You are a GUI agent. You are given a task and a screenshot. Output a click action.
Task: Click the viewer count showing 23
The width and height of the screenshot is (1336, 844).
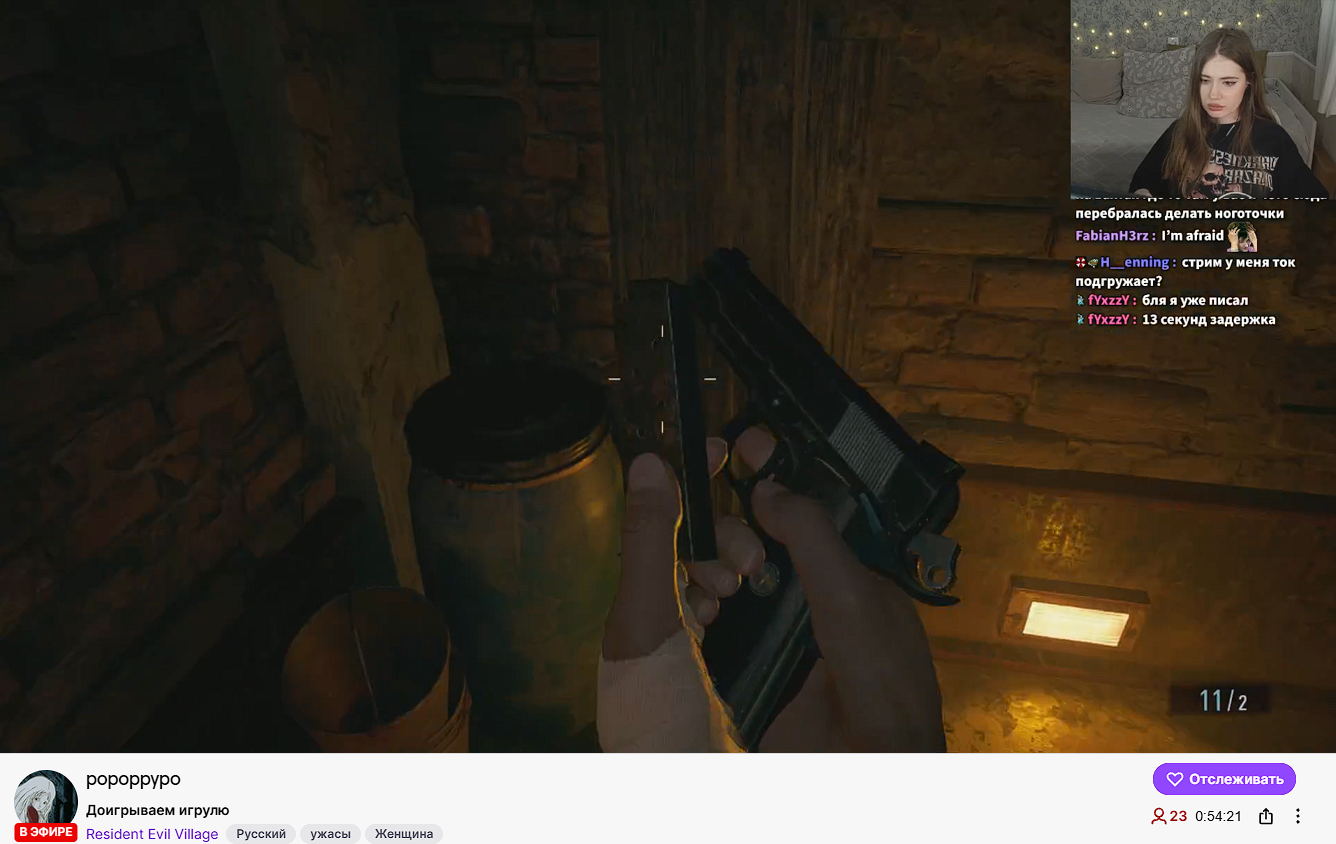1169,816
